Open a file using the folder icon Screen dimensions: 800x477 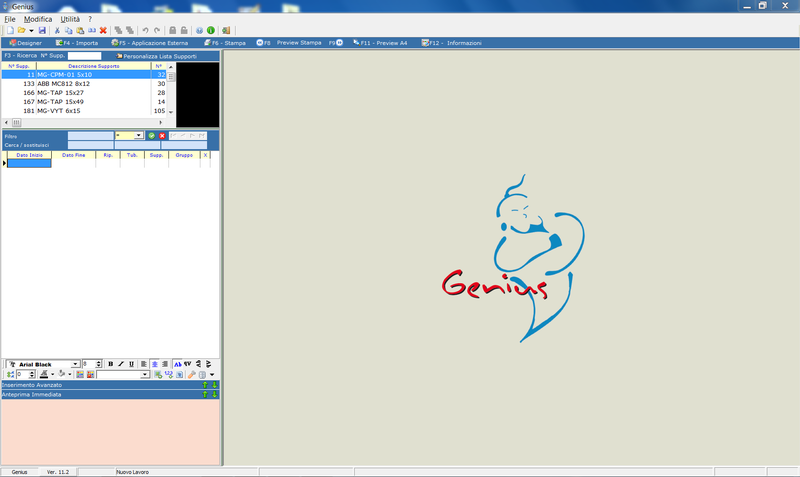tap(21, 31)
